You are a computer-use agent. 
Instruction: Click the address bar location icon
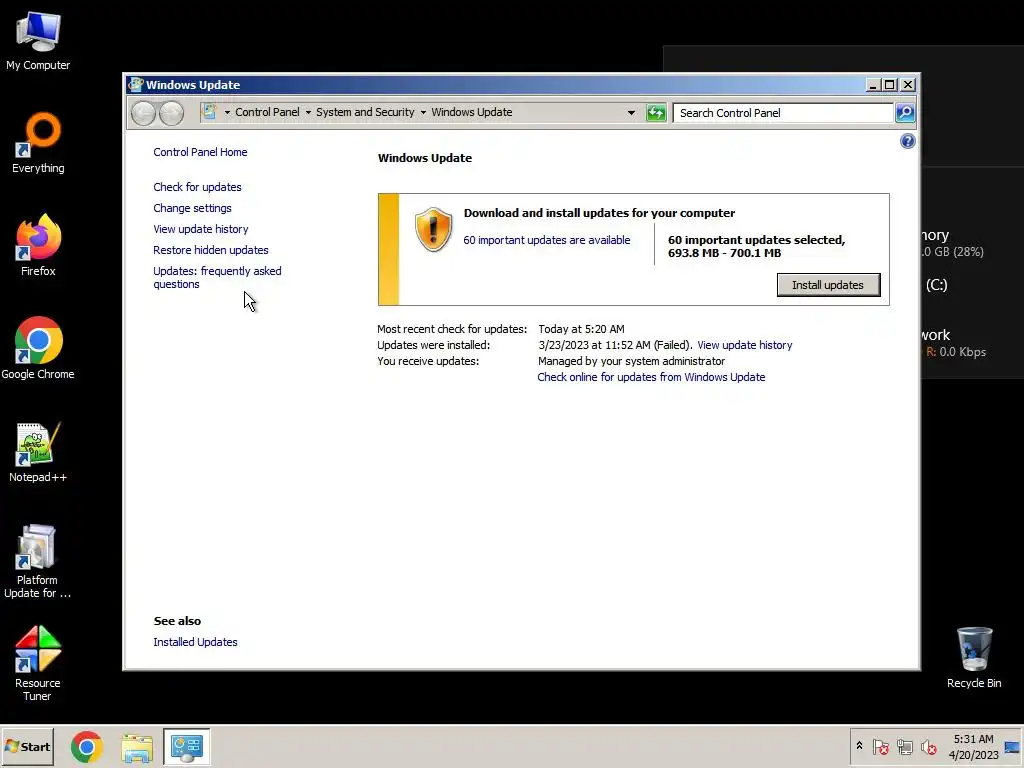click(209, 112)
